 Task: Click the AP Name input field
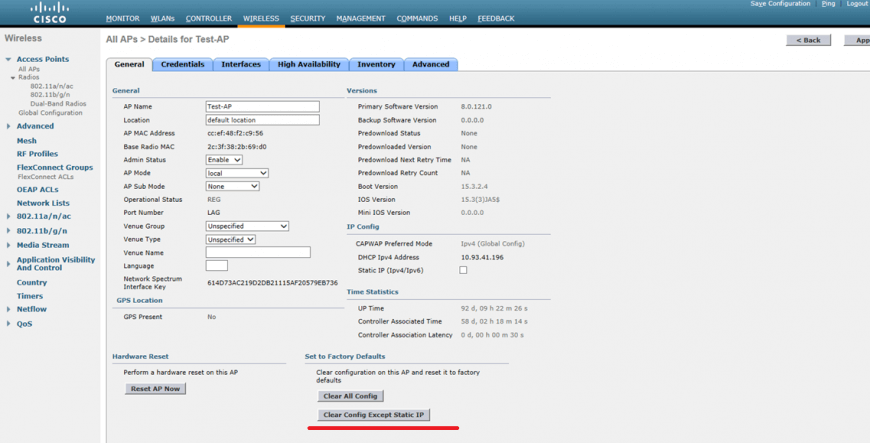262,107
